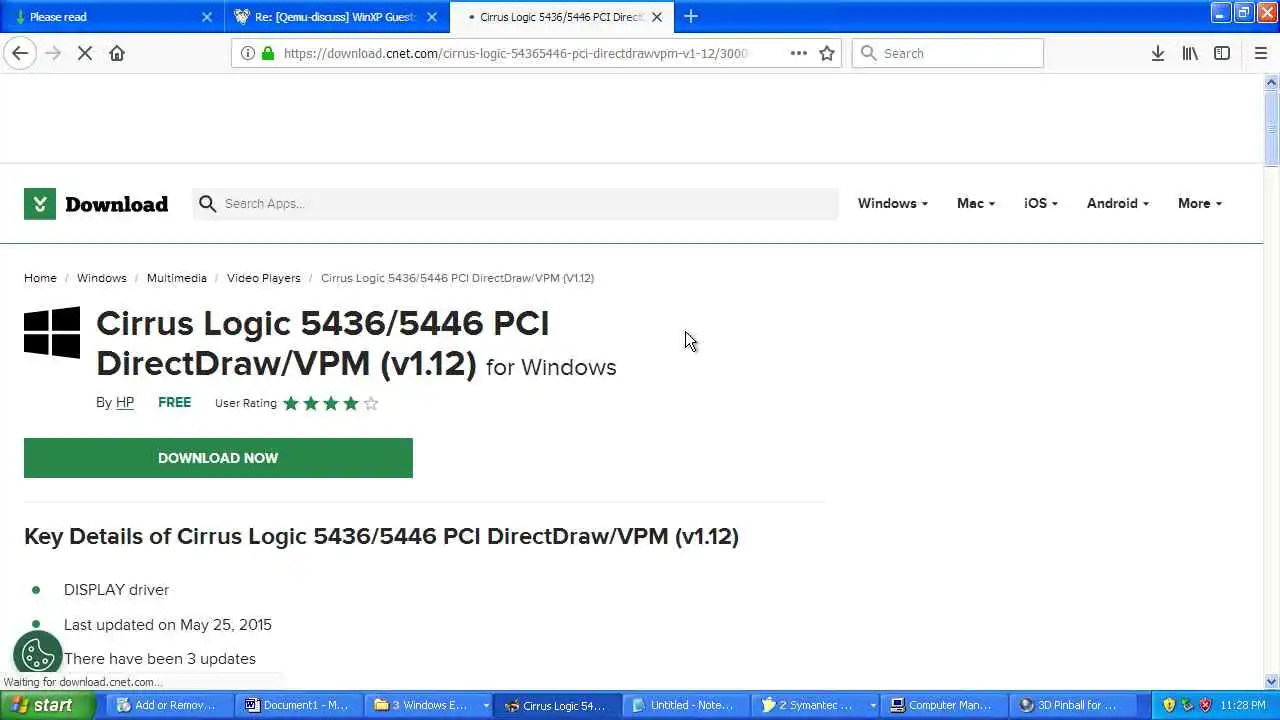Expand the Android category dropdown
Viewport: 1280px width, 720px height.
(x=1117, y=203)
